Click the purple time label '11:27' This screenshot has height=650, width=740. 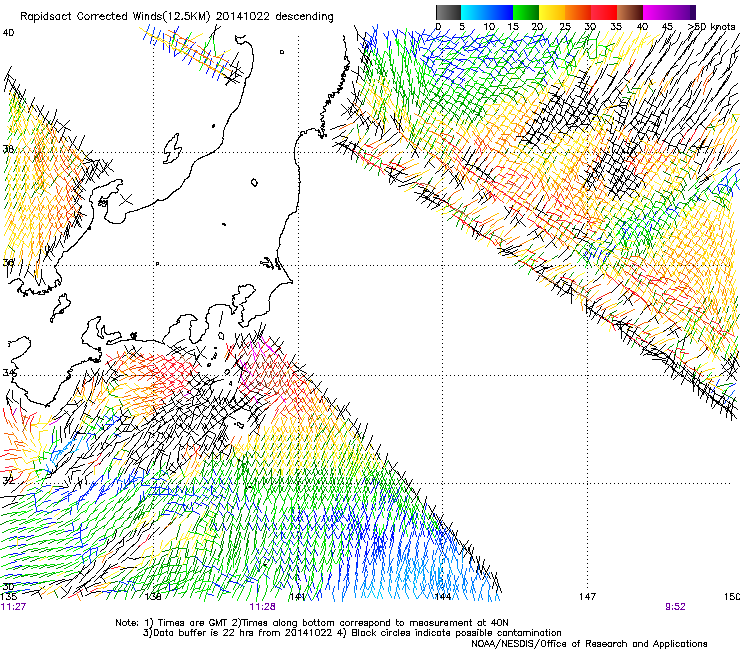click(13, 607)
